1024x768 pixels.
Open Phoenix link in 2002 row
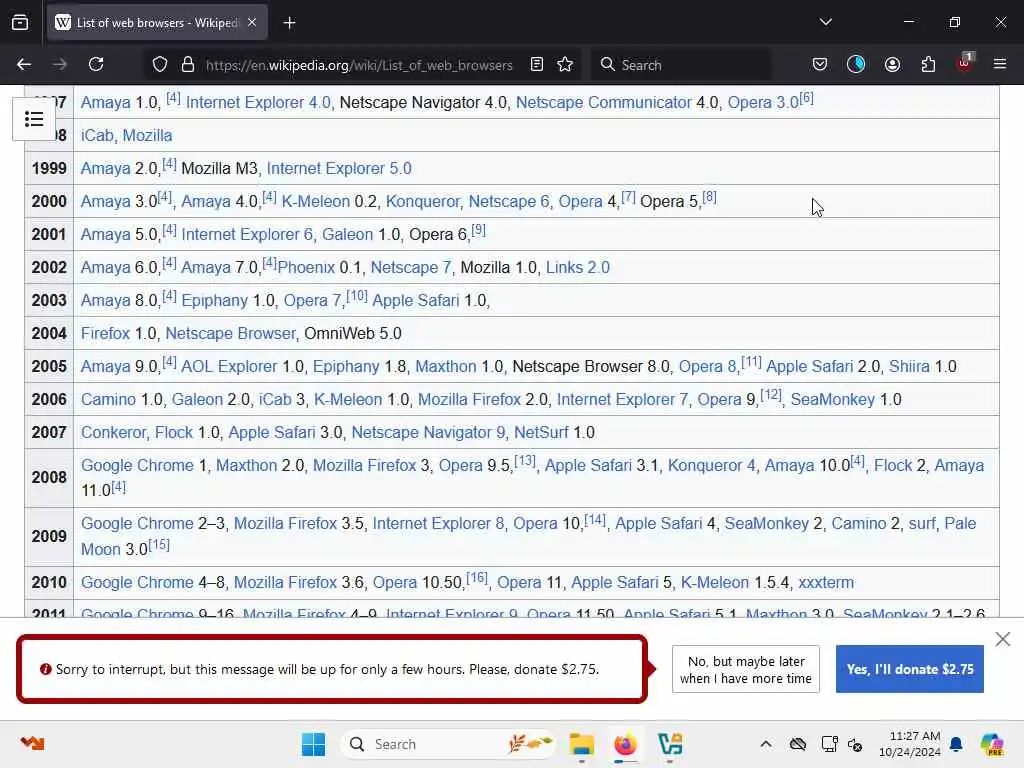[x=306, y=268]
